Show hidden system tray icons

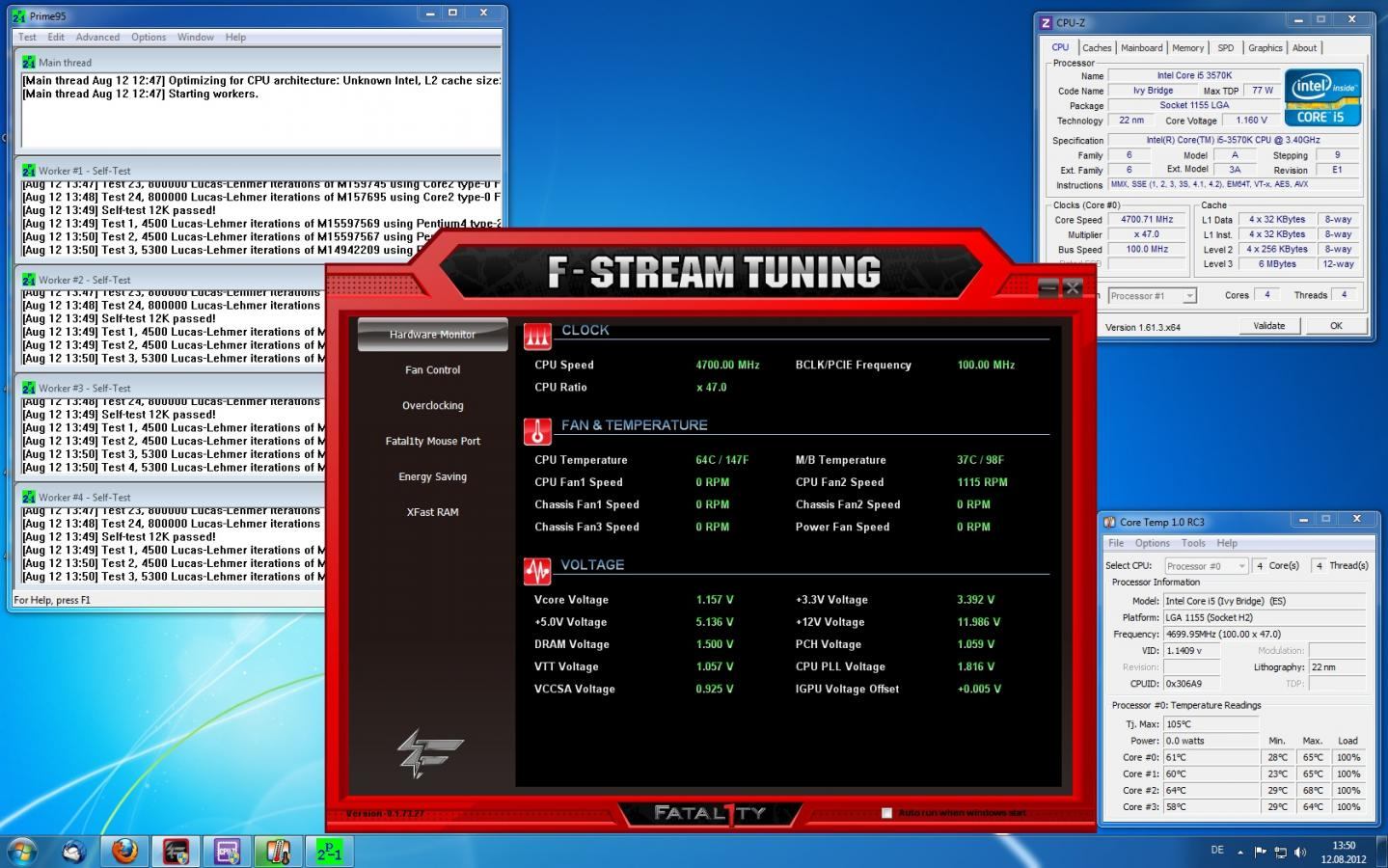pos(1240,852)
